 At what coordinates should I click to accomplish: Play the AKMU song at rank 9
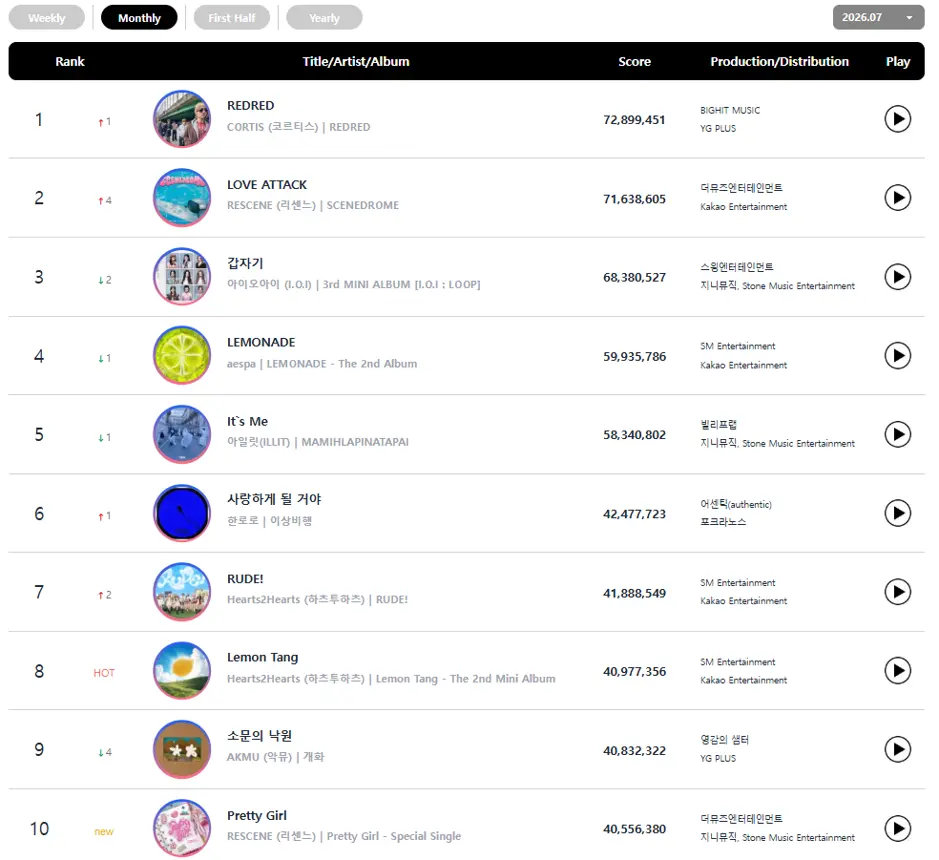tap(897, 749)
